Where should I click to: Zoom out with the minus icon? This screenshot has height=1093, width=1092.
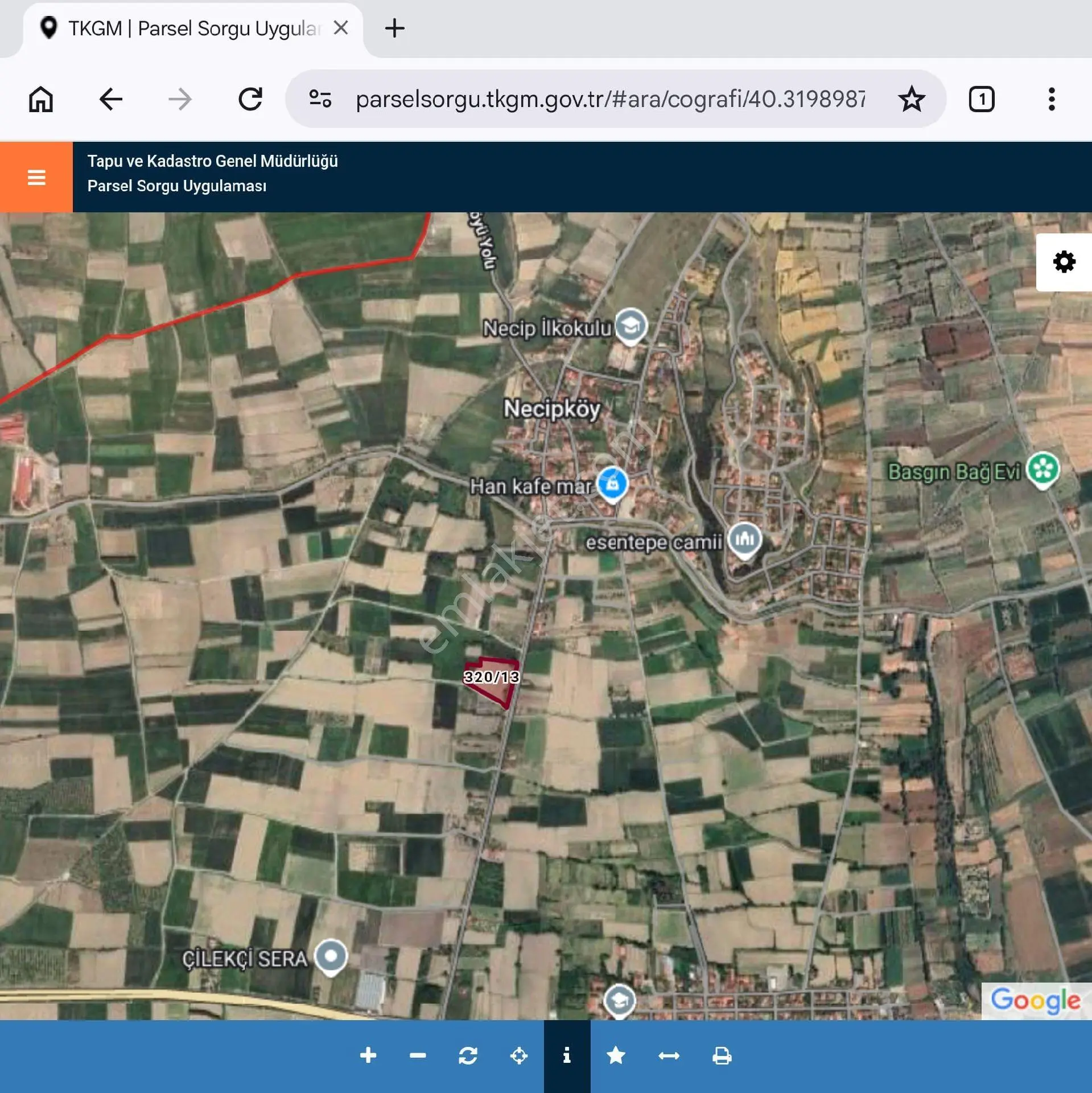pos(418,1055)
